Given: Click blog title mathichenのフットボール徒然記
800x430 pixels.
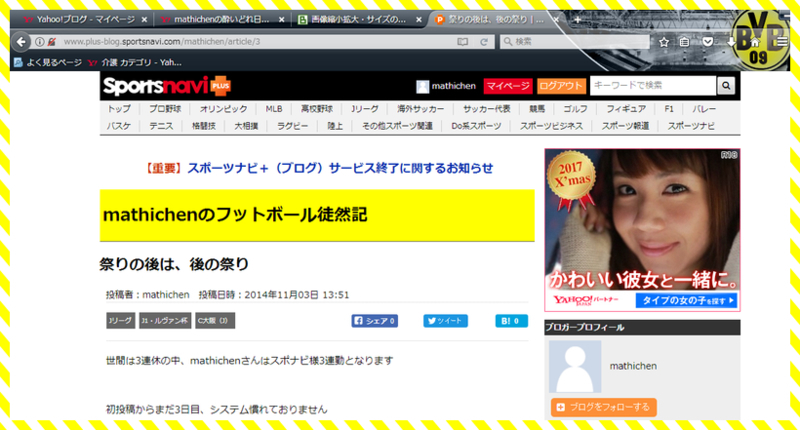Looking at the screenshot, I should tap(235, 215).
